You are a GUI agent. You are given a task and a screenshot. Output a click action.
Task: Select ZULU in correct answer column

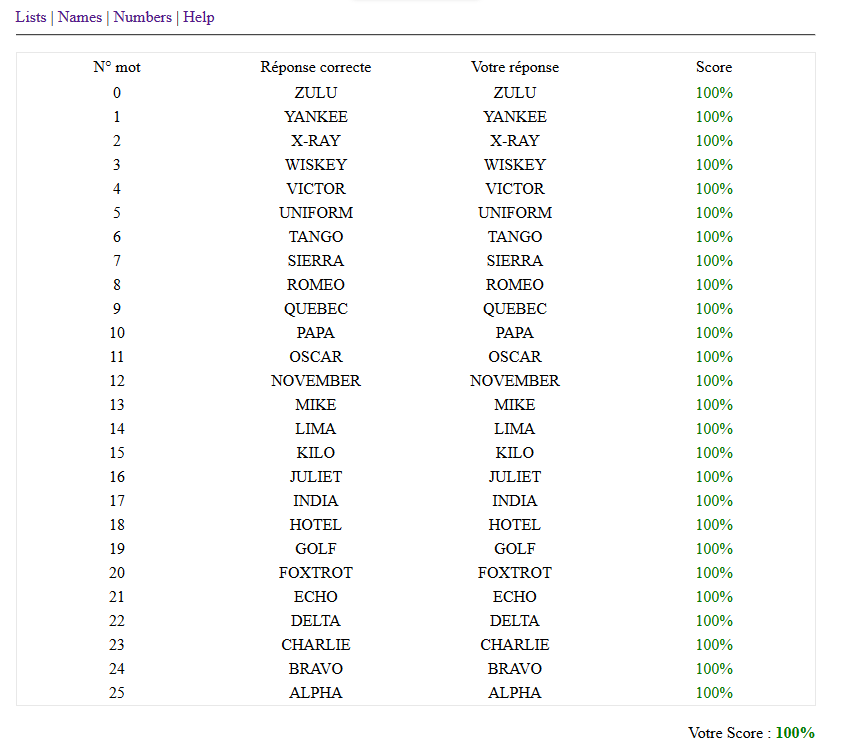pos(316,92)
